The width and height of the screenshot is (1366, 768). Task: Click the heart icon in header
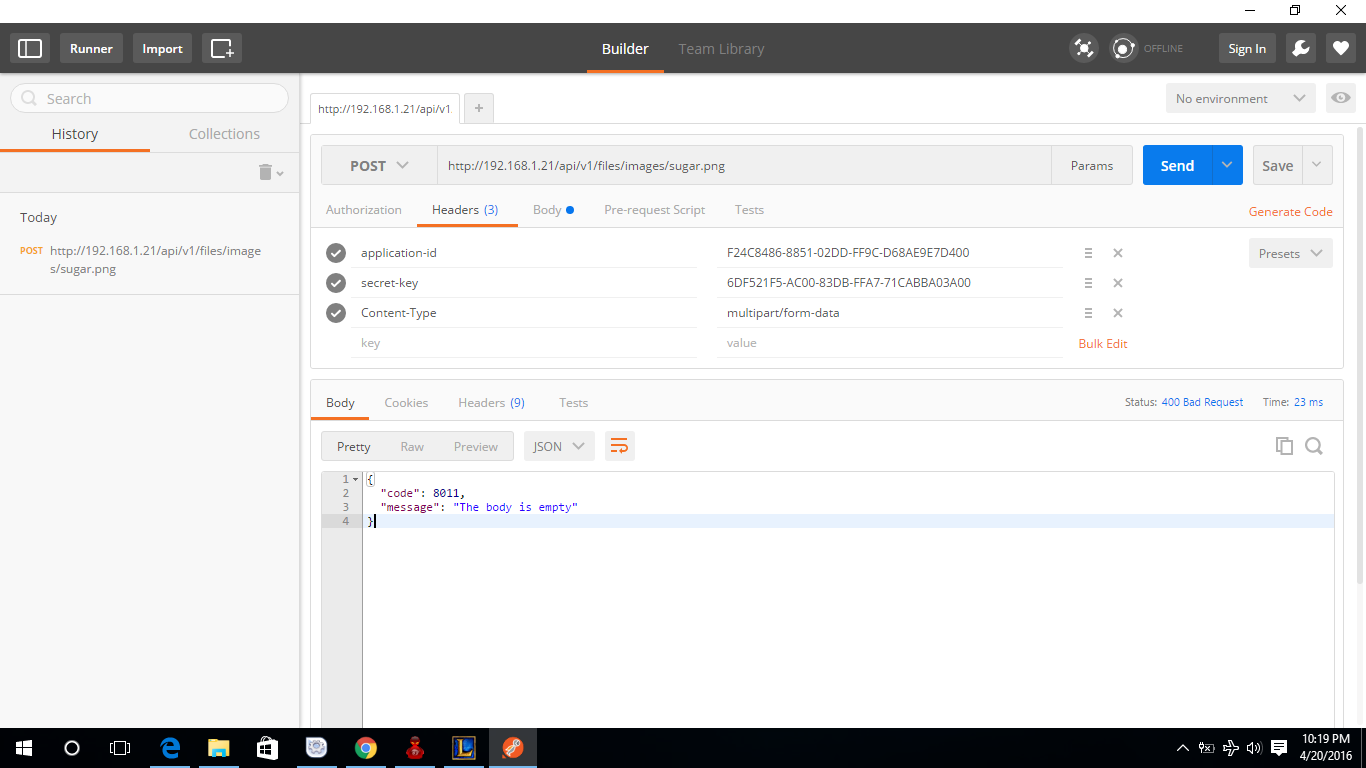pos(1341,48)
